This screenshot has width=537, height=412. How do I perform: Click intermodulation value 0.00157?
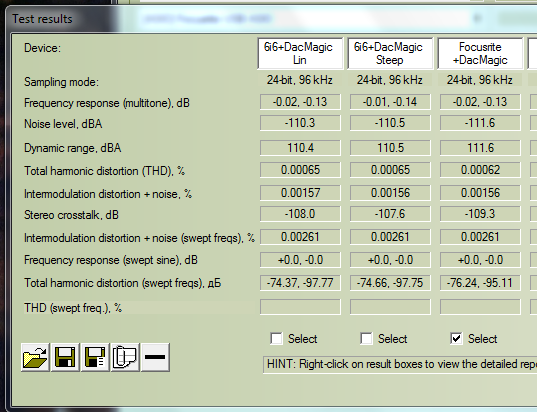[x=300, y=193]
